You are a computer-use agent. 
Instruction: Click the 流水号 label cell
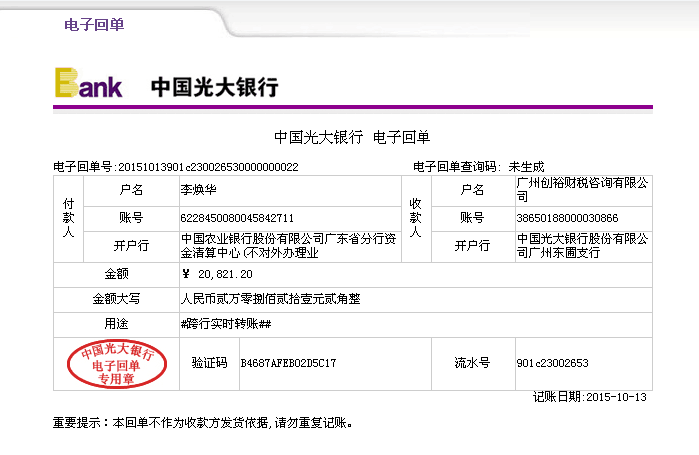pyautogui.click(x=473, y=363)
